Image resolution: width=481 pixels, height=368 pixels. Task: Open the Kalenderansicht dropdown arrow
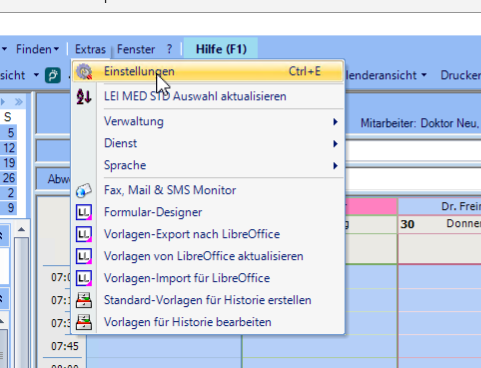(424, 75)
